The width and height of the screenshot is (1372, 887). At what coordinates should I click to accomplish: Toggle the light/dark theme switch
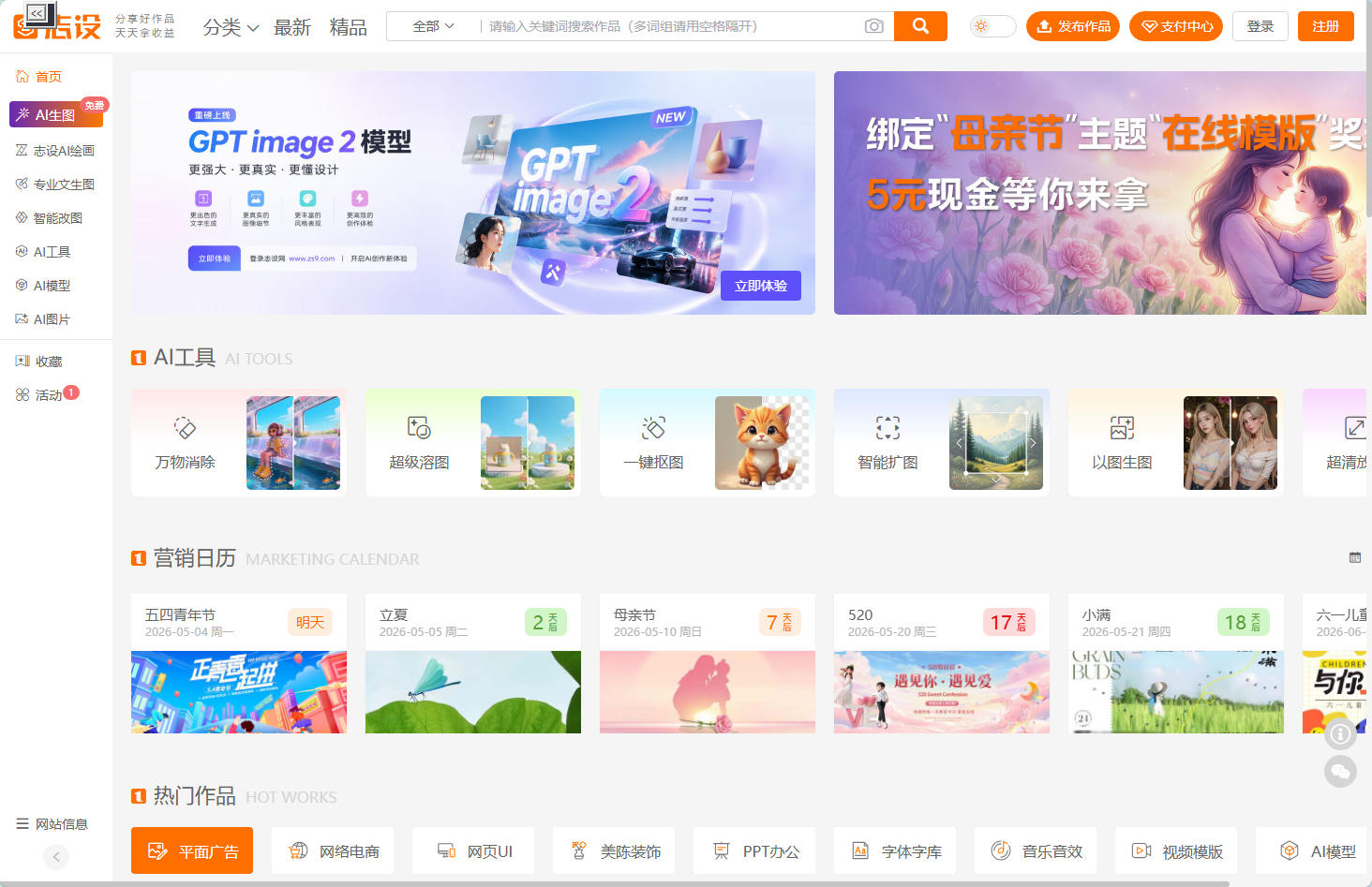point(992,26)
